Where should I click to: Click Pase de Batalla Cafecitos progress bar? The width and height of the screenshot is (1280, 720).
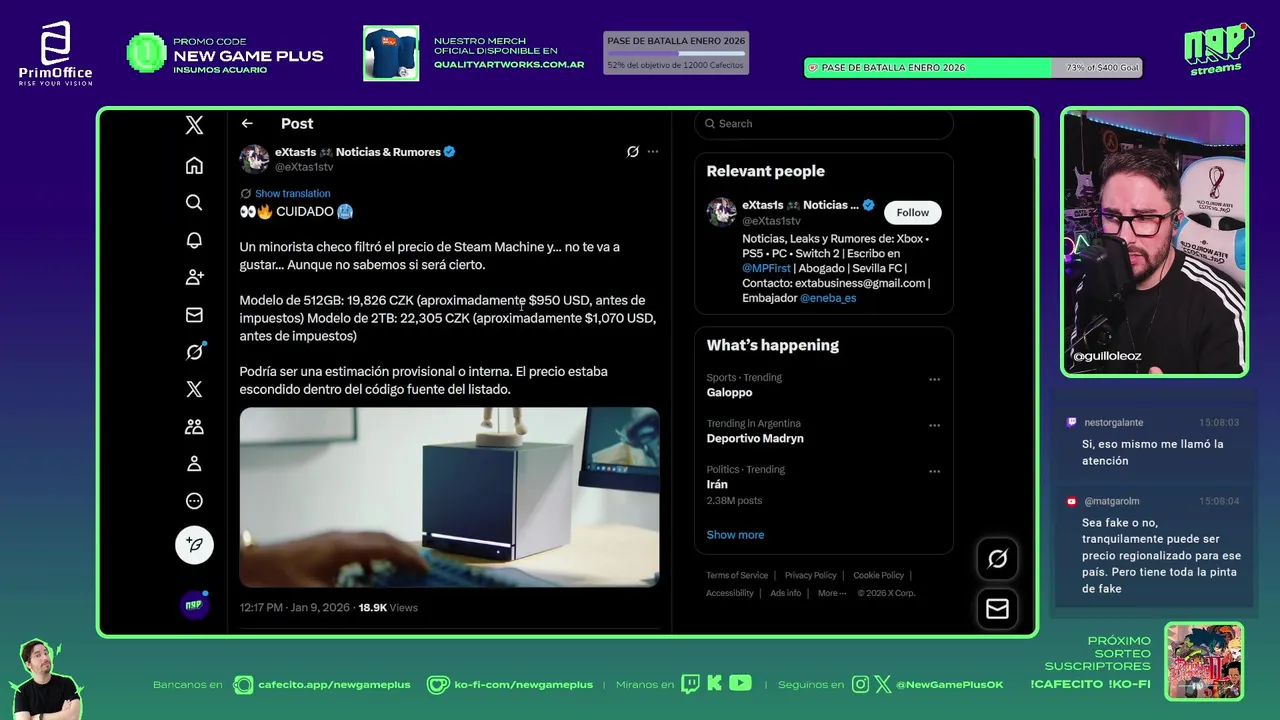click(676, 54)
